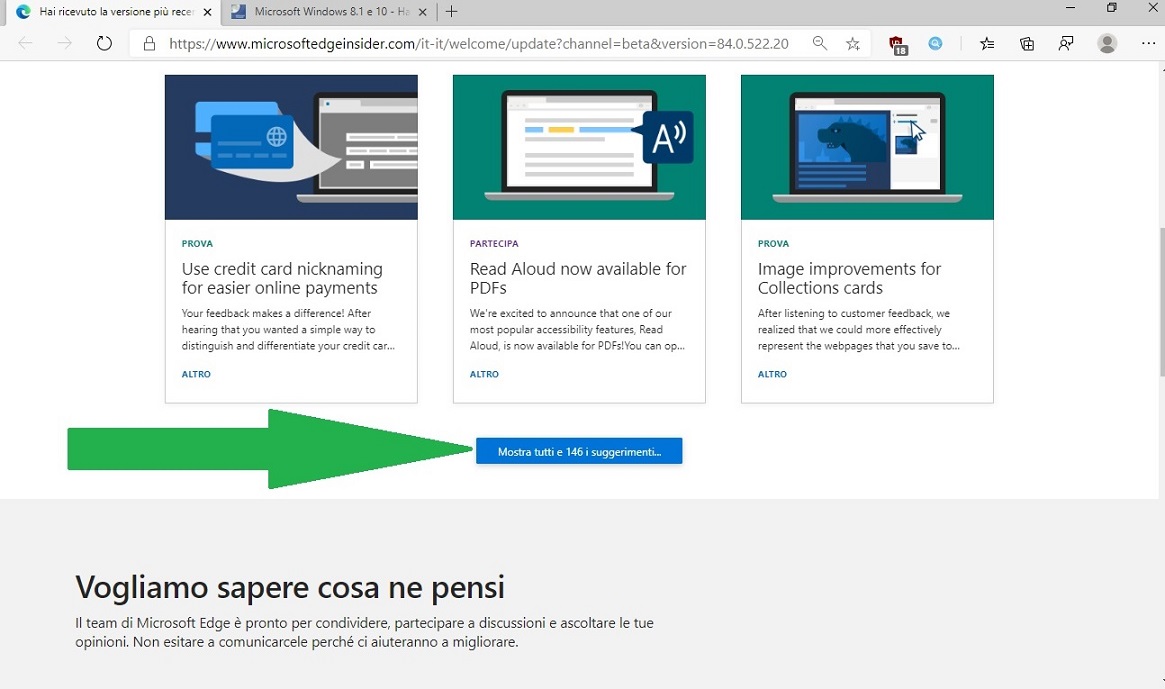
Task: Select the 'Hai ricevuto la versione più recente' tab
Action: tap(114, 12)
